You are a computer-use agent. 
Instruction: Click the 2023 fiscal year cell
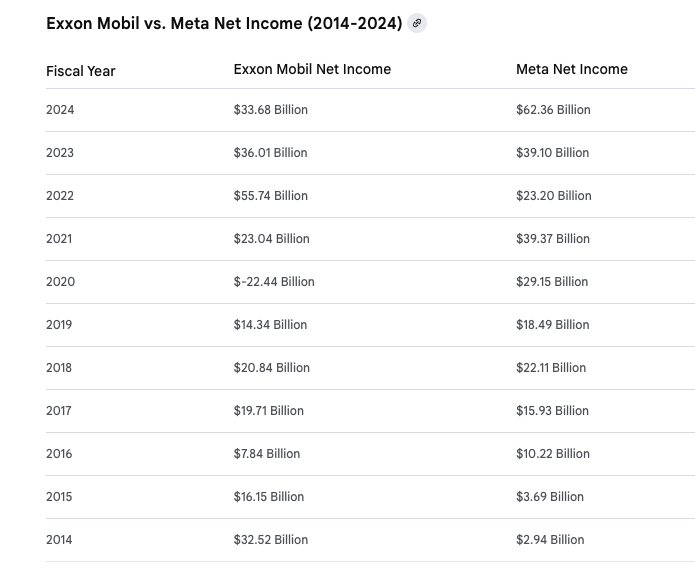pyautogui.click(x=60, y=153)
